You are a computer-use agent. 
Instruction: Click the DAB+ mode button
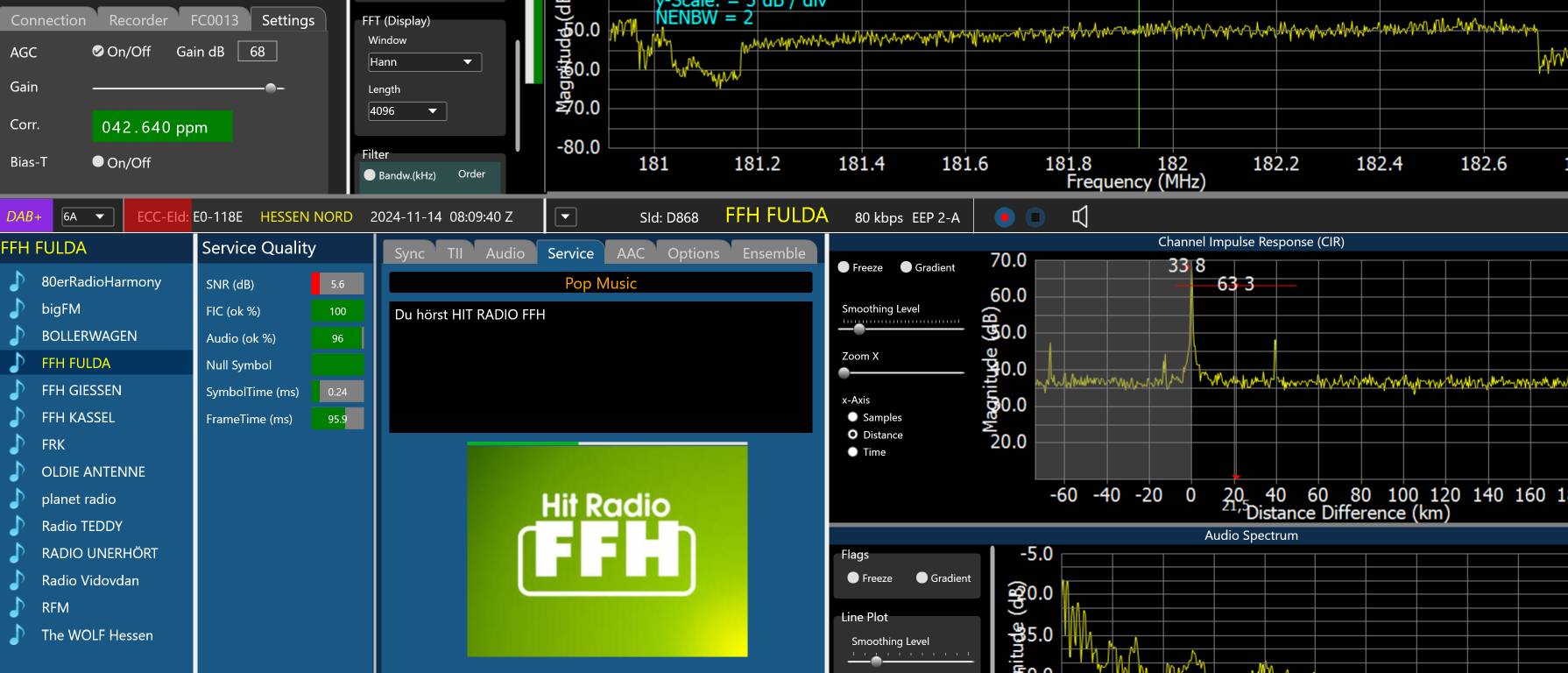click(x=25, y=216)
